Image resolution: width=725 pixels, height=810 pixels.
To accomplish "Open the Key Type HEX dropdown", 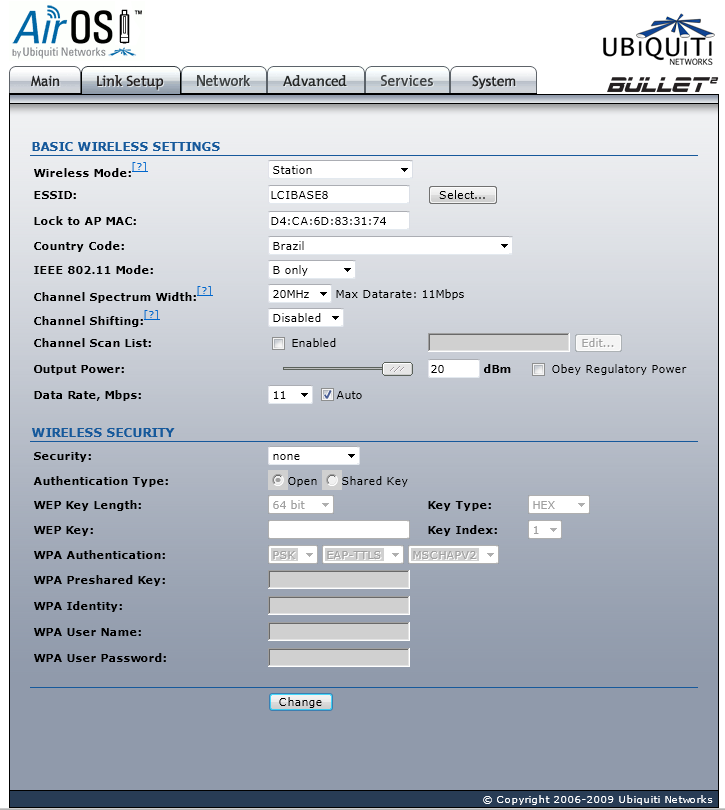I will coord(559,505).
